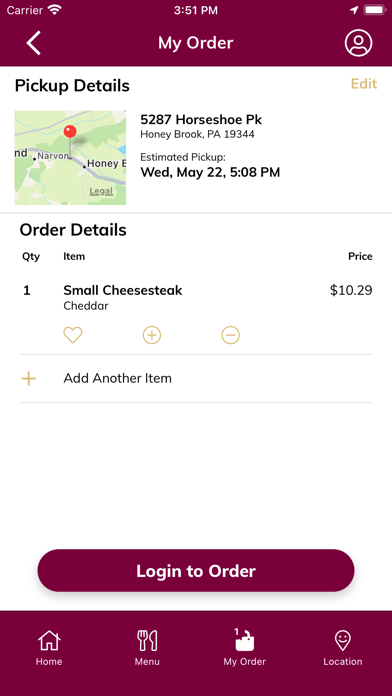Screen dimensions: 392x696
Task: Open the pickup location map thumbnail
Action: (70, 158)
